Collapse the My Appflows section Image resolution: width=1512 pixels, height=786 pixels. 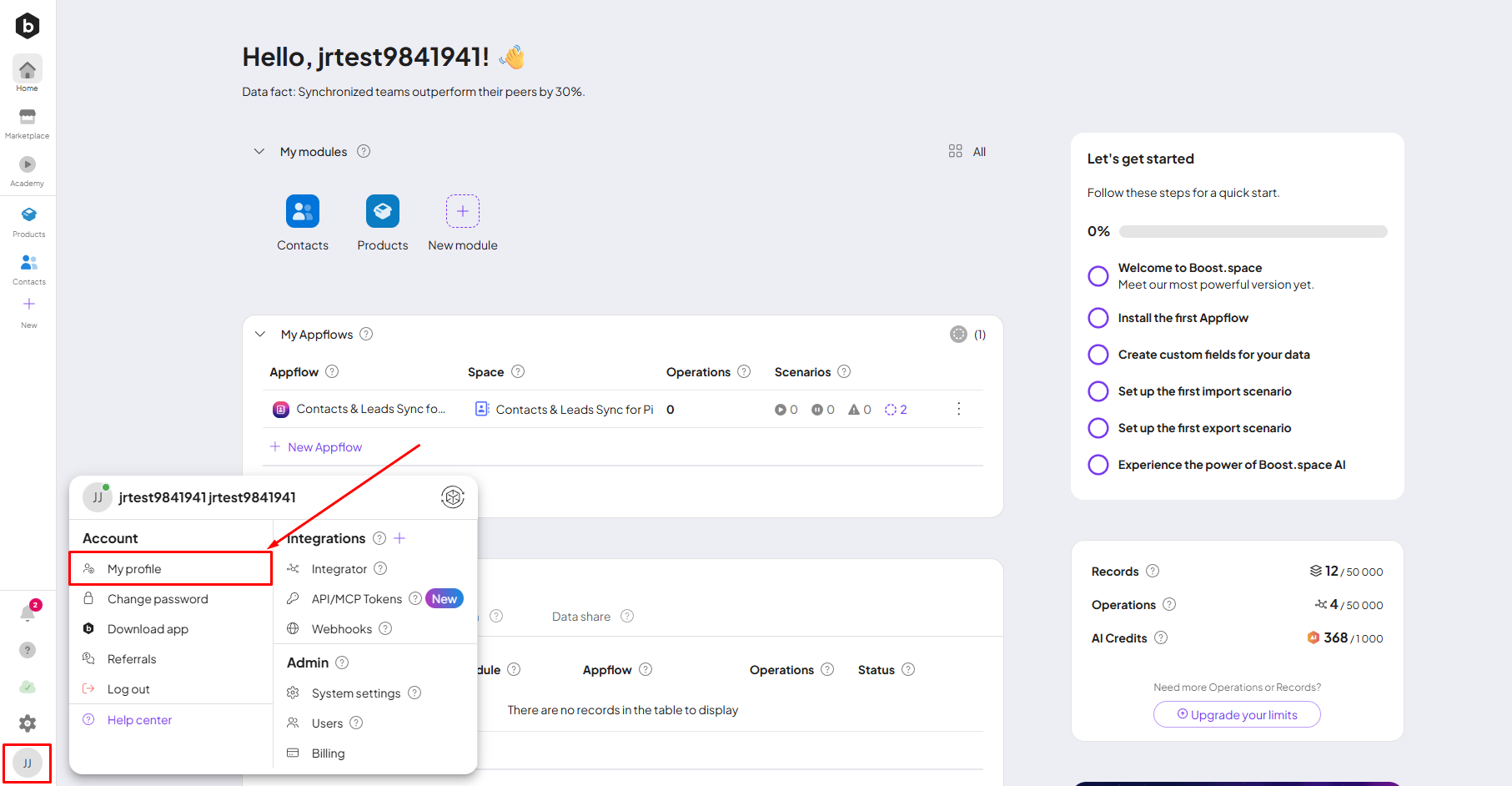pyautogui.click(x=260, y=335)
